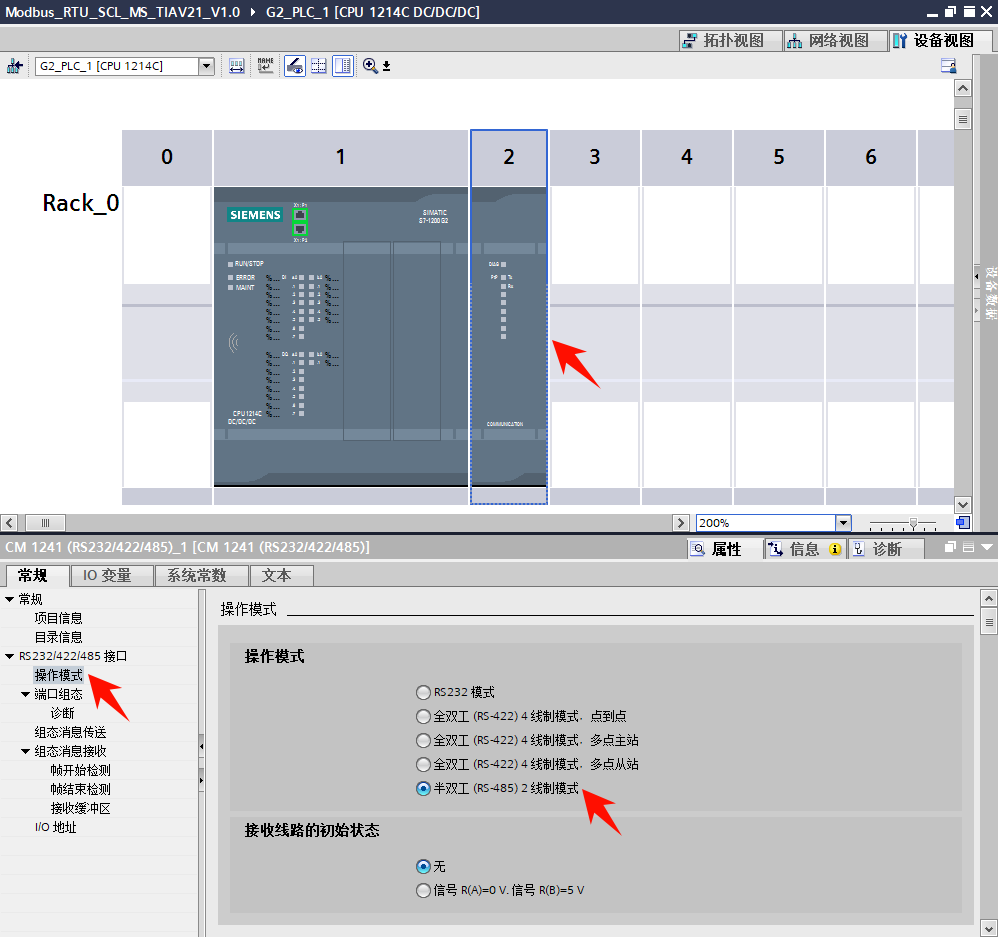Screen dimensions: 998x937
Task: Select 全双工 RS-422 多点从站 radio option
Action: 423,764
